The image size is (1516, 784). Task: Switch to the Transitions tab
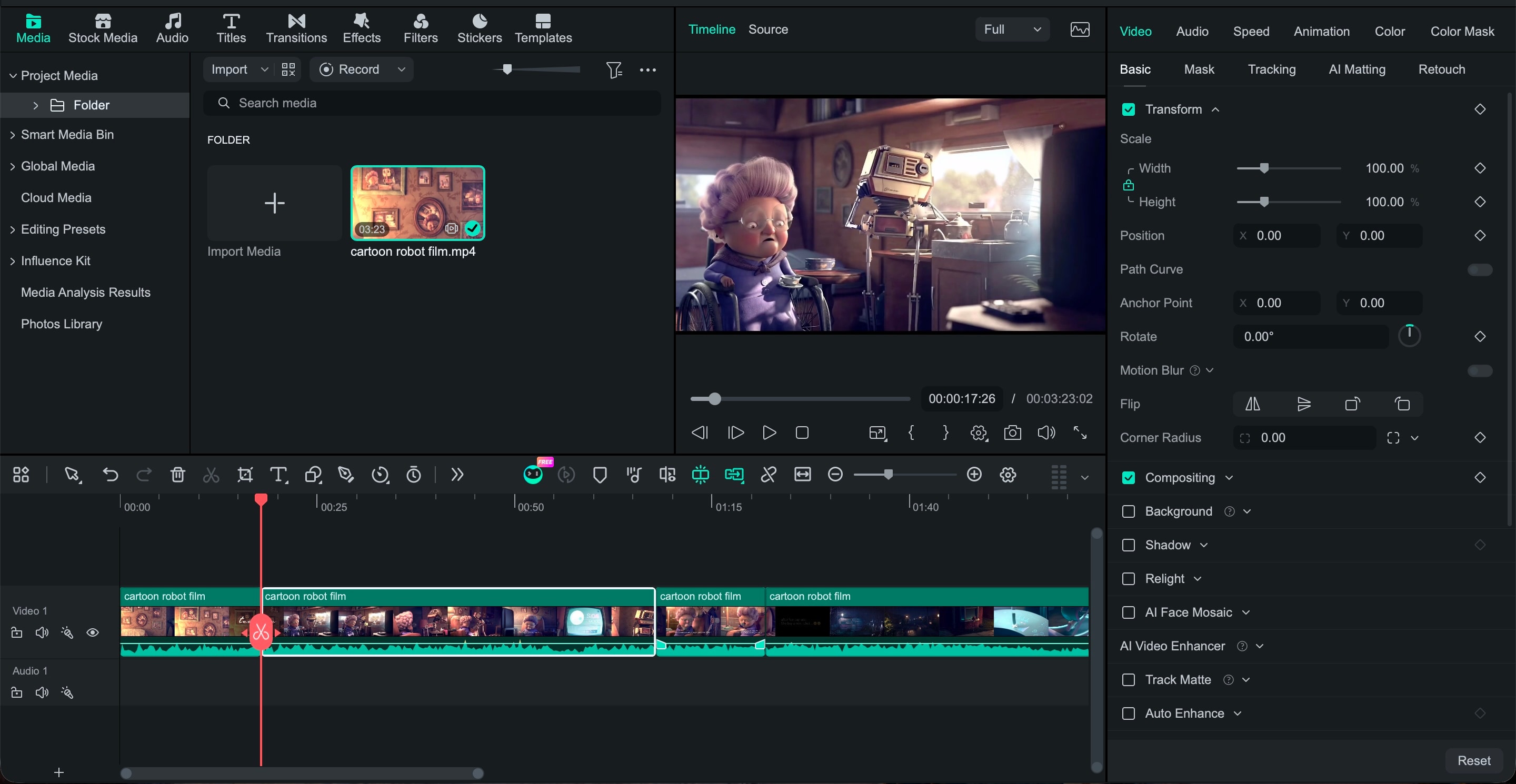click(296, 29)
